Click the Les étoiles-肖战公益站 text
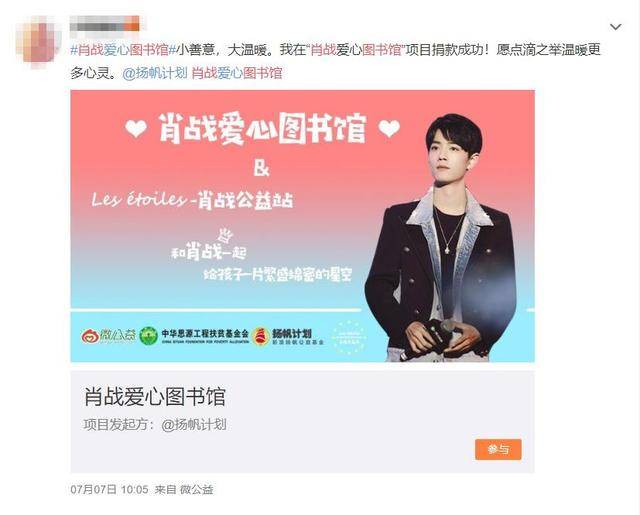 192,200
